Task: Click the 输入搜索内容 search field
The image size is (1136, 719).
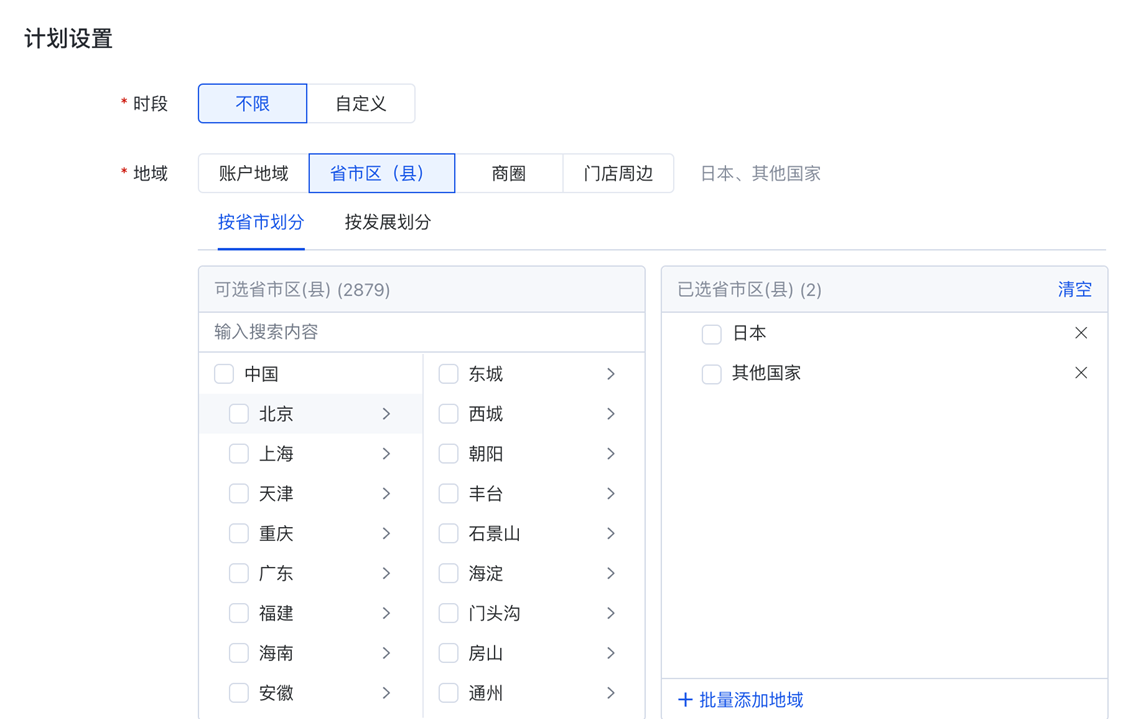Action: pos(420,332)
